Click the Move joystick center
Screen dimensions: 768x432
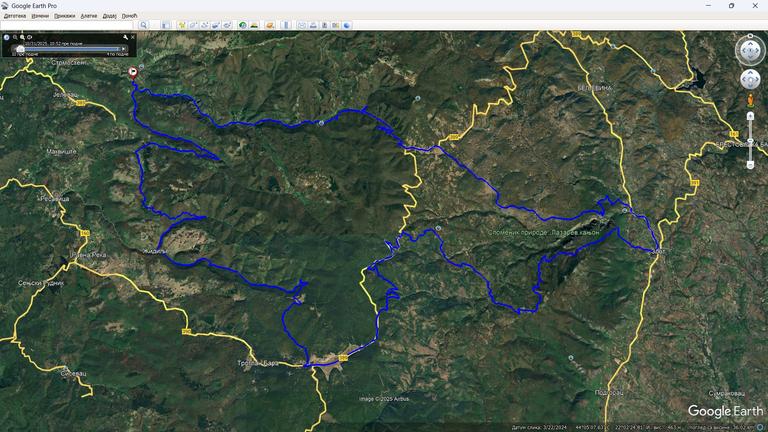[750, 79]
